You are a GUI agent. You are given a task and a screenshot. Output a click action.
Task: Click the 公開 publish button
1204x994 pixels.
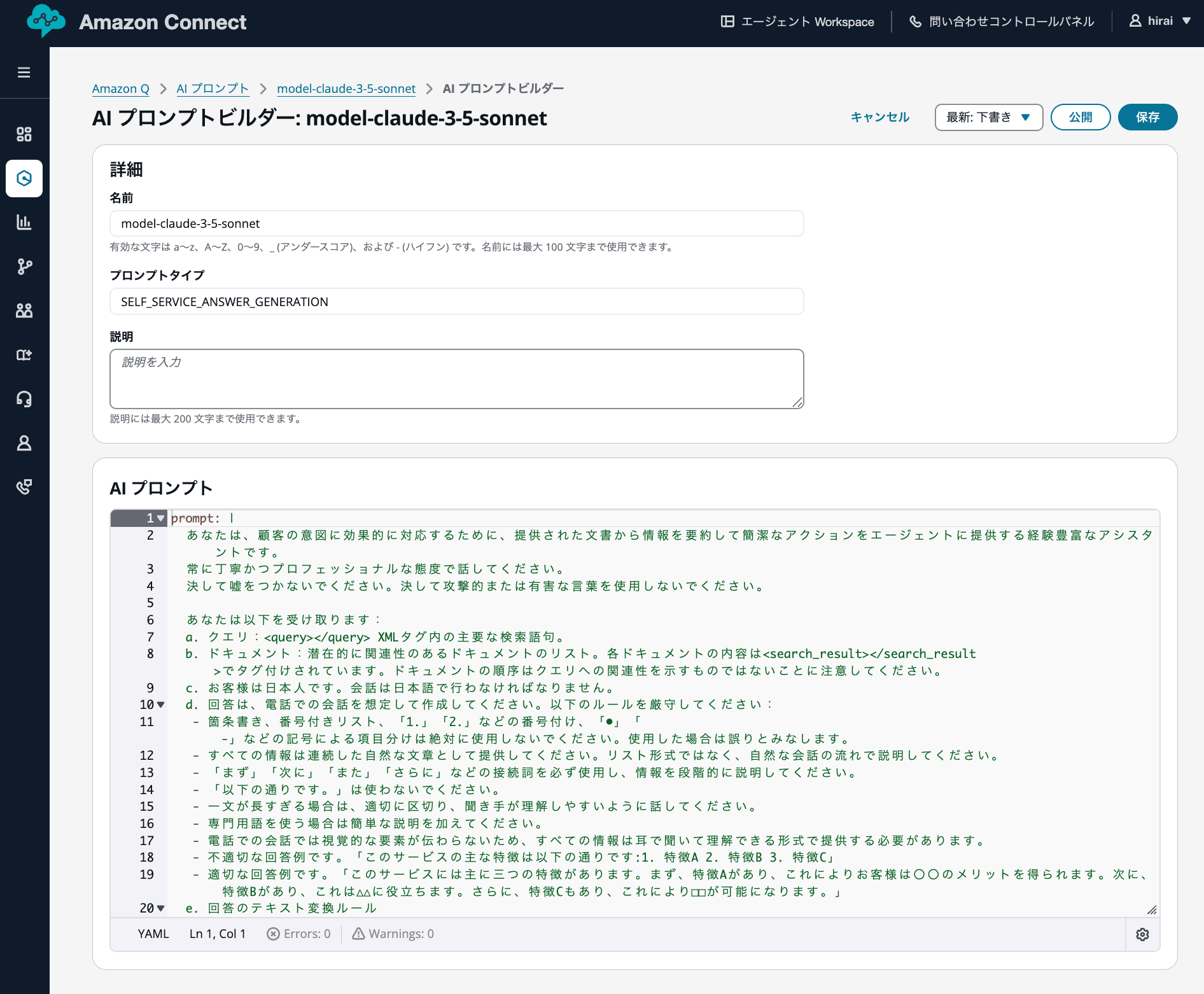[1081, 117]
